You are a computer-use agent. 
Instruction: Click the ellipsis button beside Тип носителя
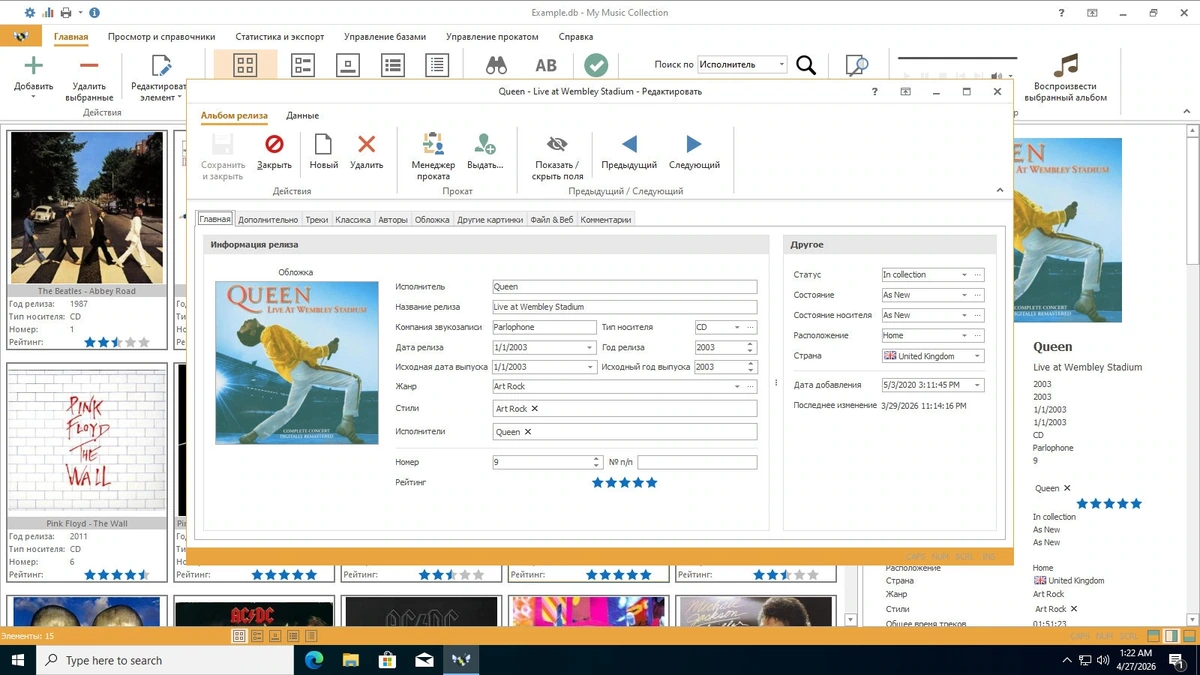[751, 327]
